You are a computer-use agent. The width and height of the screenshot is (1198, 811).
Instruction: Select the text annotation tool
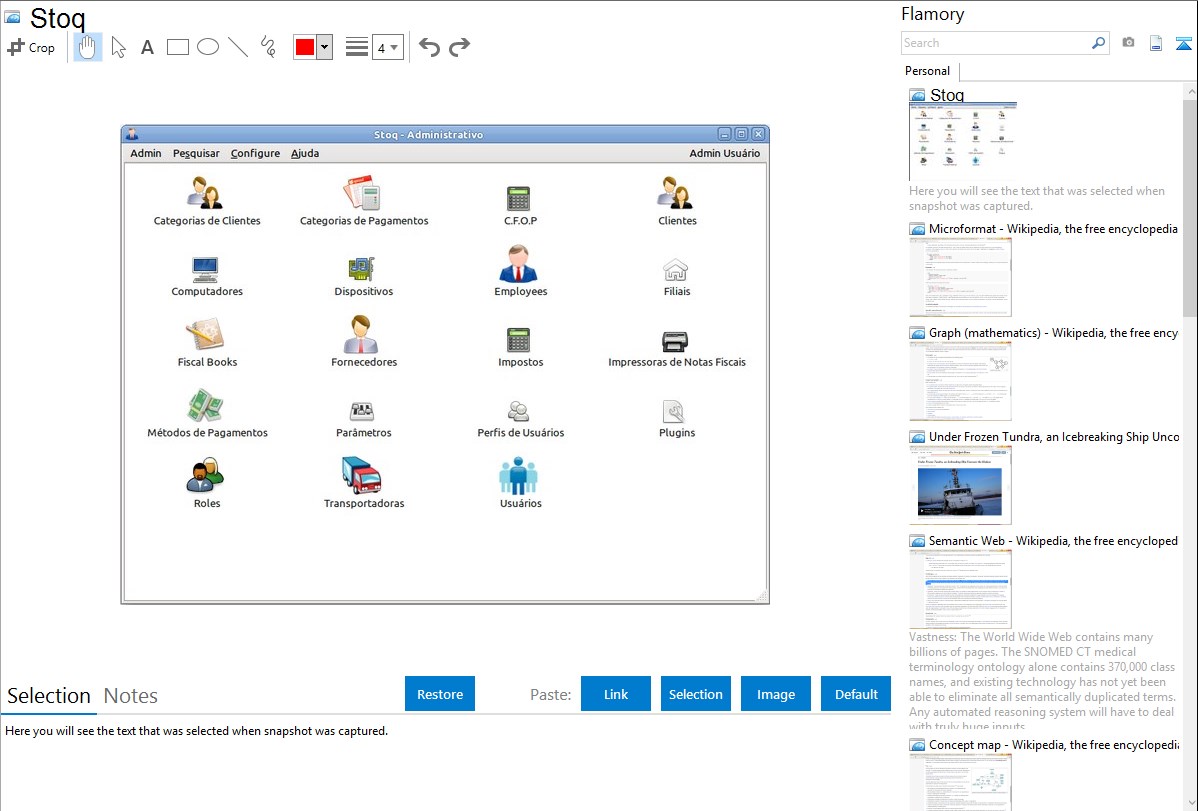pos(147,47)
